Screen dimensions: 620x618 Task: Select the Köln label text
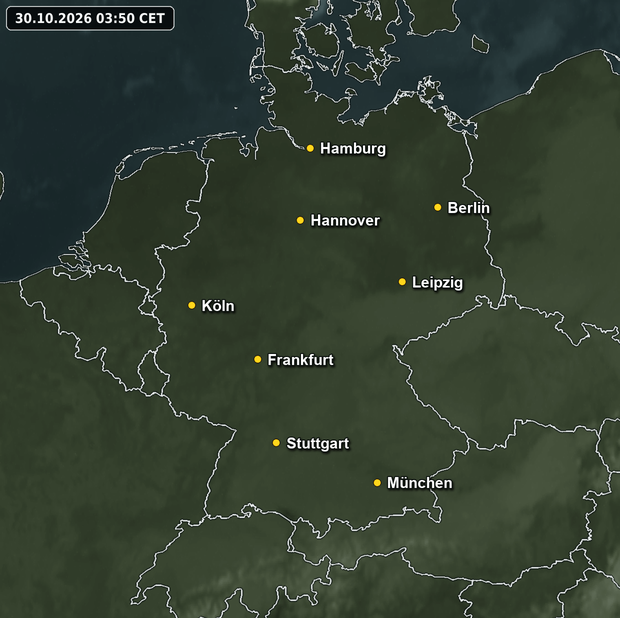click(218, 306)
